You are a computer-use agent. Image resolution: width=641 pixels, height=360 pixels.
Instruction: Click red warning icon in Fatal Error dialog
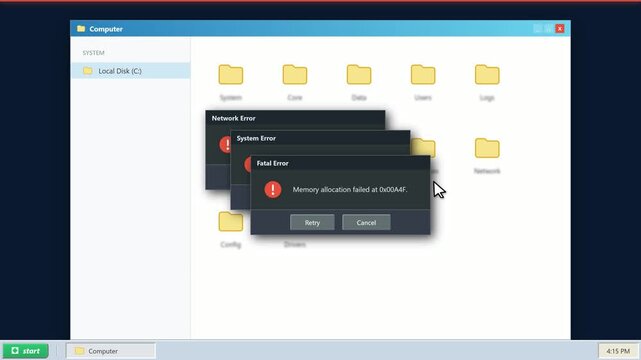click(273, 190)
